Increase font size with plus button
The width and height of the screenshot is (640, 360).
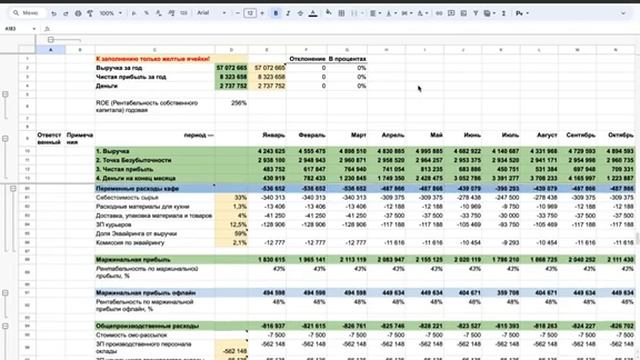[x=262, y=13]
